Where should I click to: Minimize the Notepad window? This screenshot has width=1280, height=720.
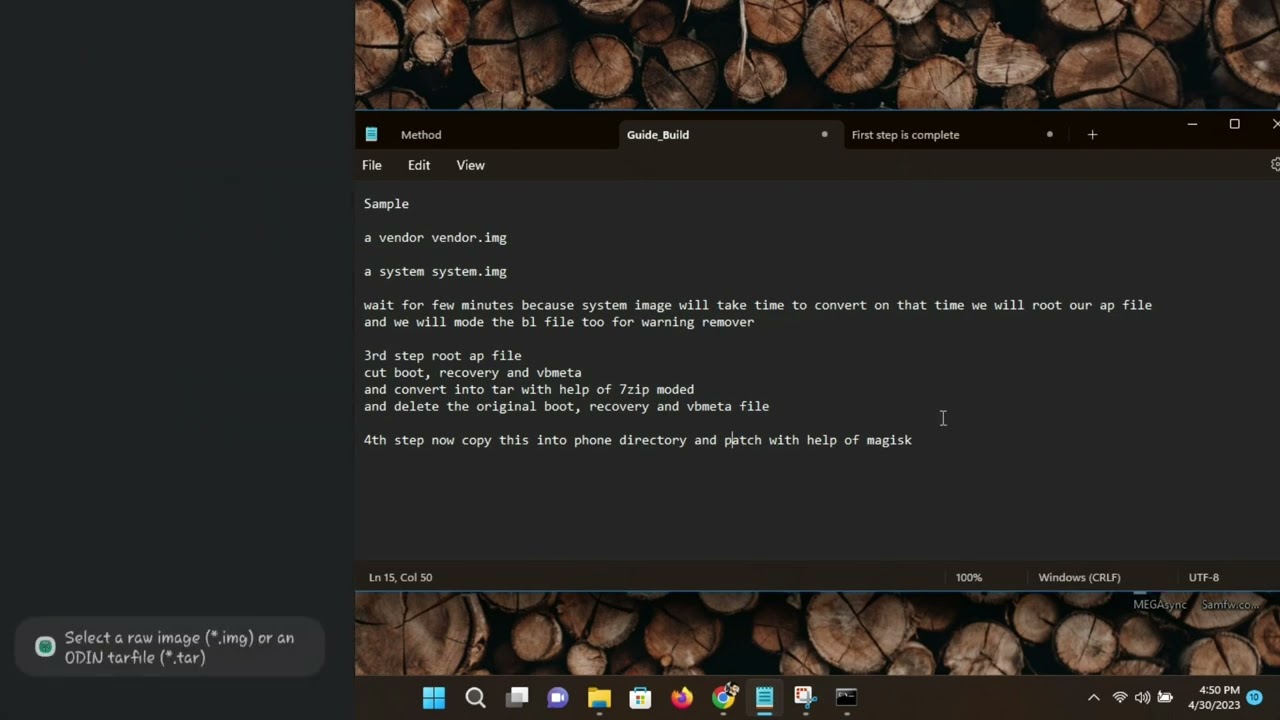click(x=1192, y=124)
